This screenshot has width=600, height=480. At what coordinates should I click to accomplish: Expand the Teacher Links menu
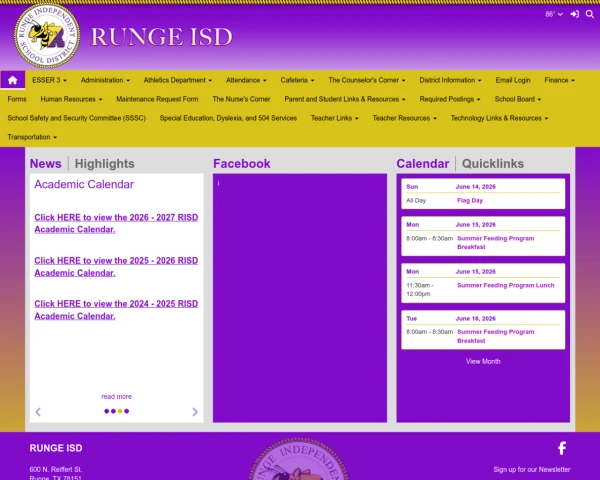point(334,118)
